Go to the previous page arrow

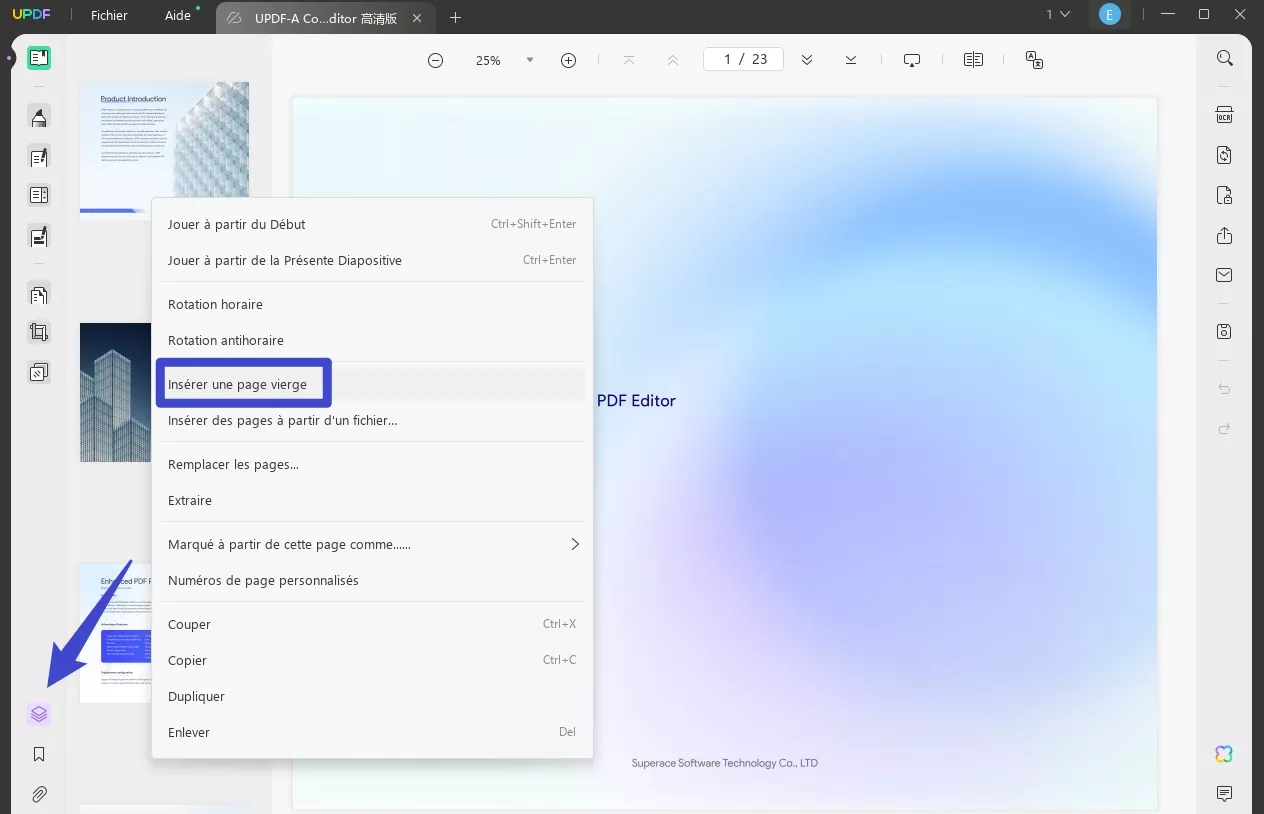[673, 60]
